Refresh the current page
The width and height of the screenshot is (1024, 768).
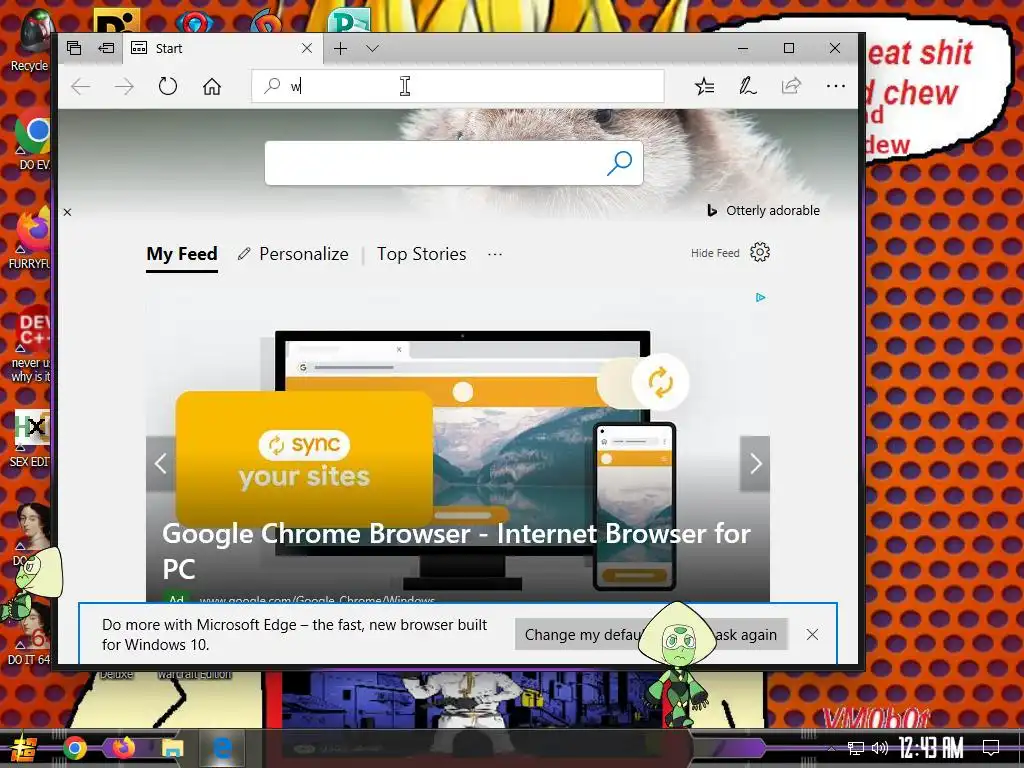[x=168, y=86]
